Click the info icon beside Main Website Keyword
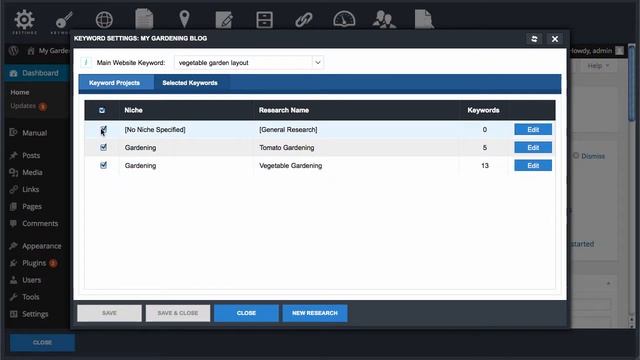The image size is (640, 360). 86,62
